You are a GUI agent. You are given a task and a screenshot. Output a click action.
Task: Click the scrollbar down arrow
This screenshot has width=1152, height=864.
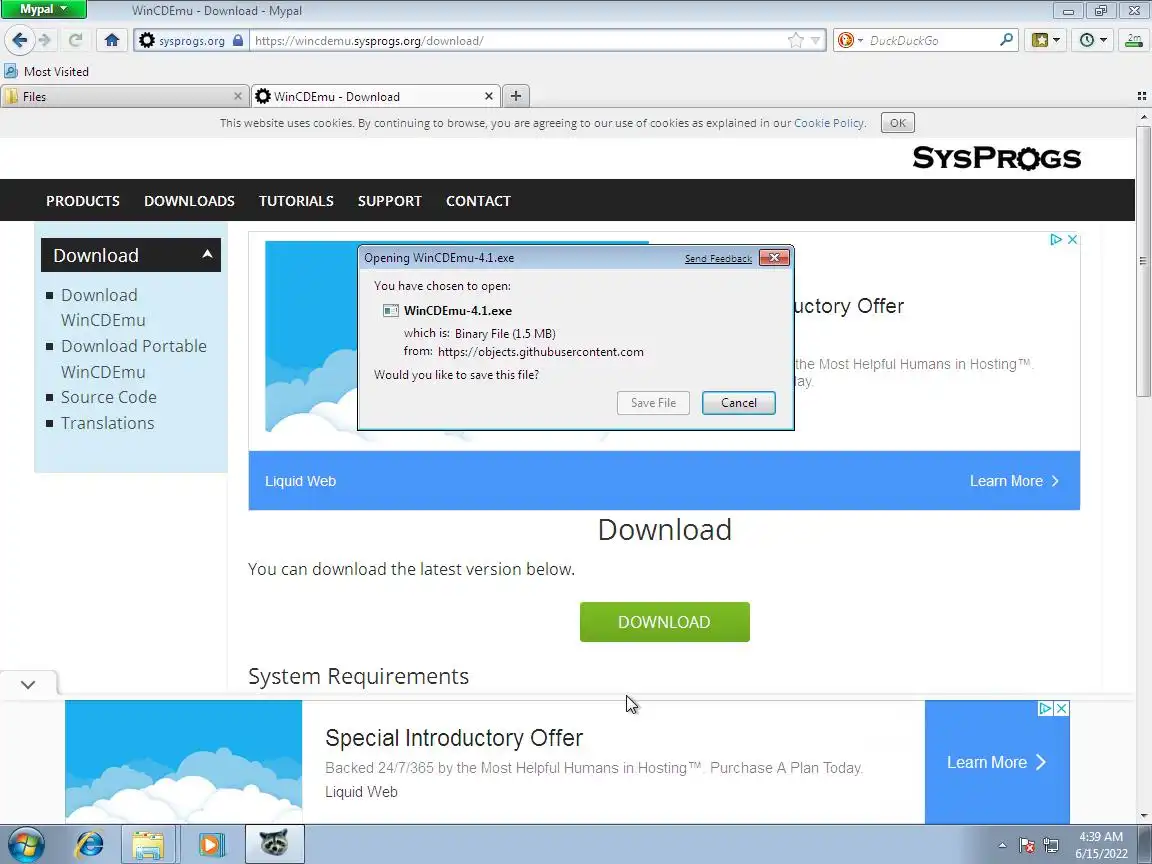point(1143,816)
